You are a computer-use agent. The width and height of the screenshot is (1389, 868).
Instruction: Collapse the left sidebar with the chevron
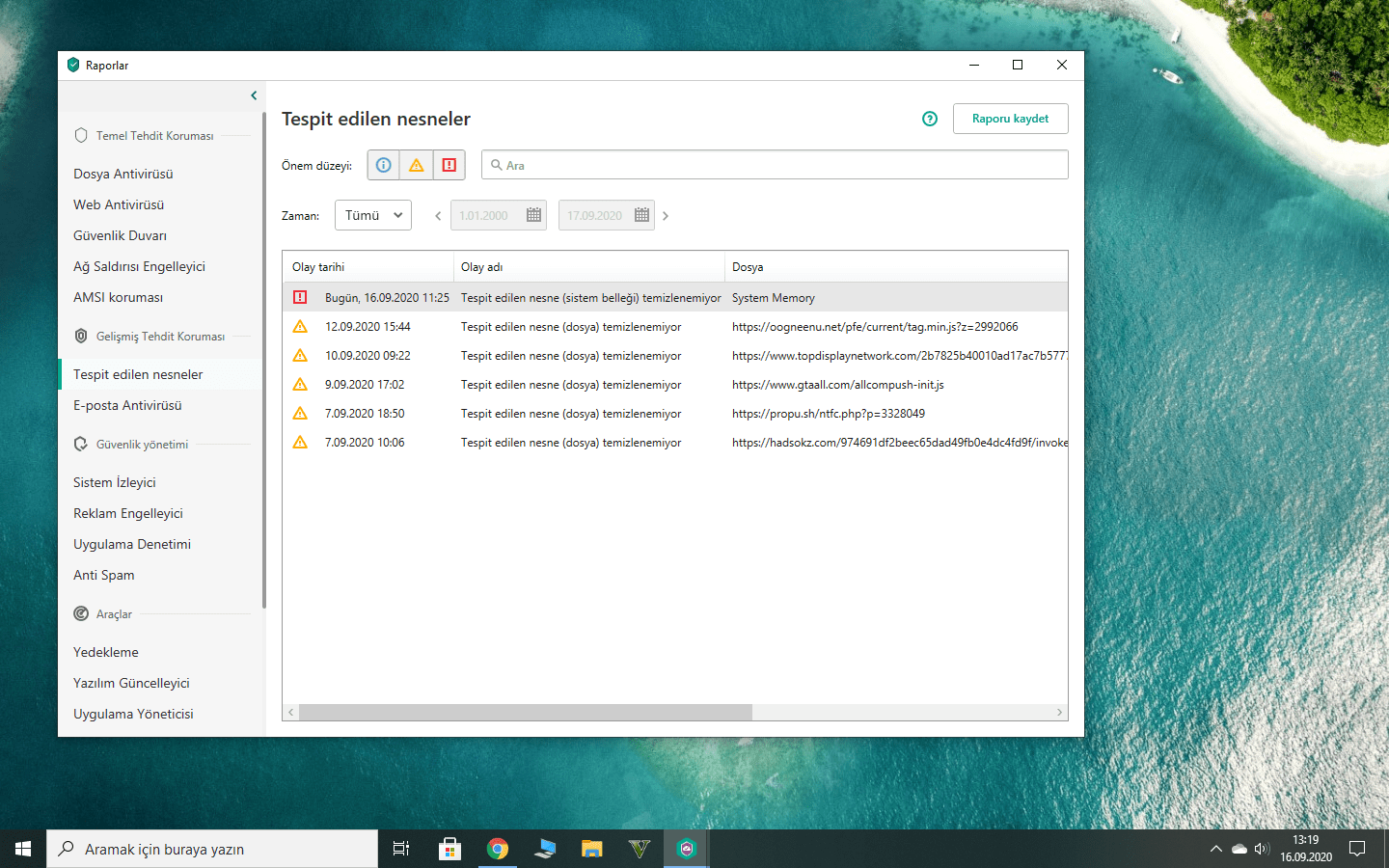254,95
